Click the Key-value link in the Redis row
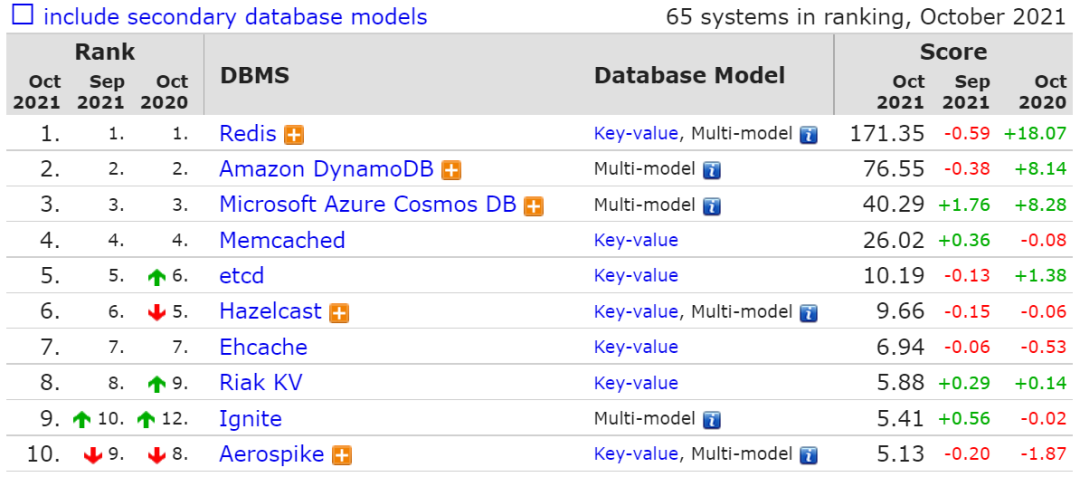Viewport: 1080px width, 477px height. click(x=636, y=134)
